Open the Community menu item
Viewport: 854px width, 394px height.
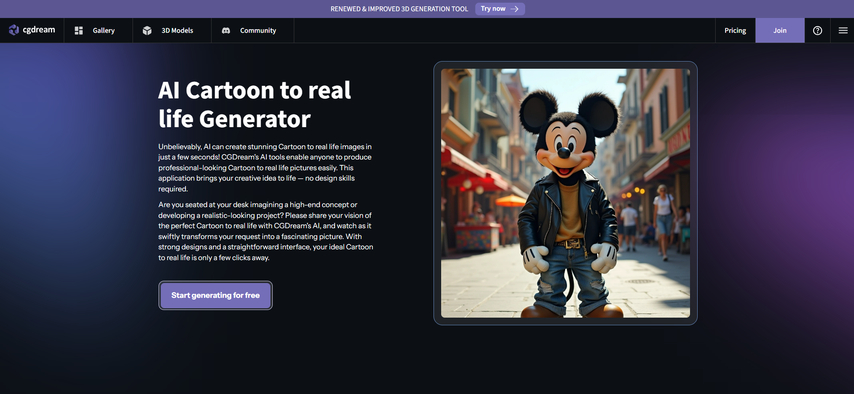pyautogui.click(x=253, y=31)
